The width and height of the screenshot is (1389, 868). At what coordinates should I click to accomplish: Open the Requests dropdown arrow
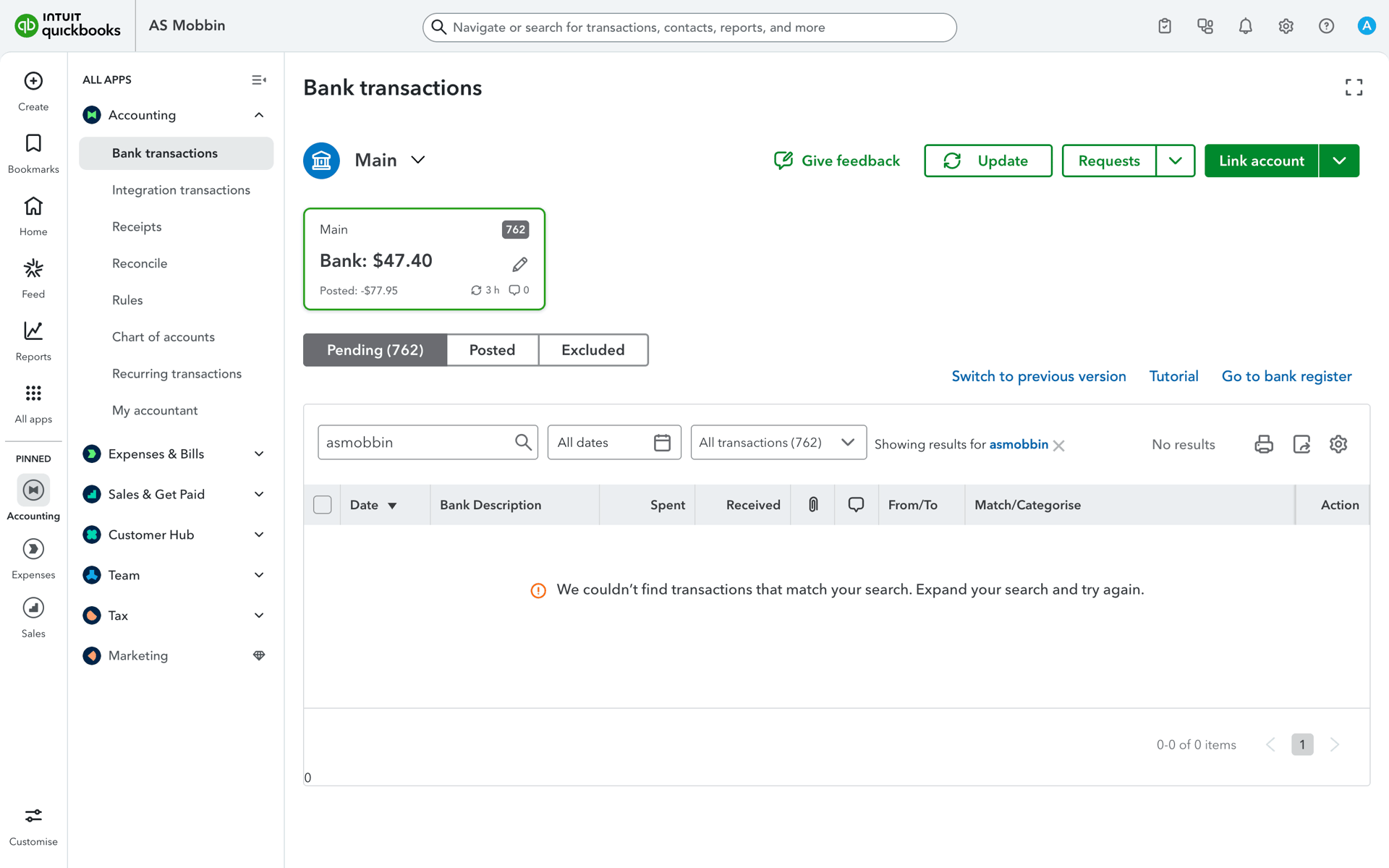click(1176, 161)
